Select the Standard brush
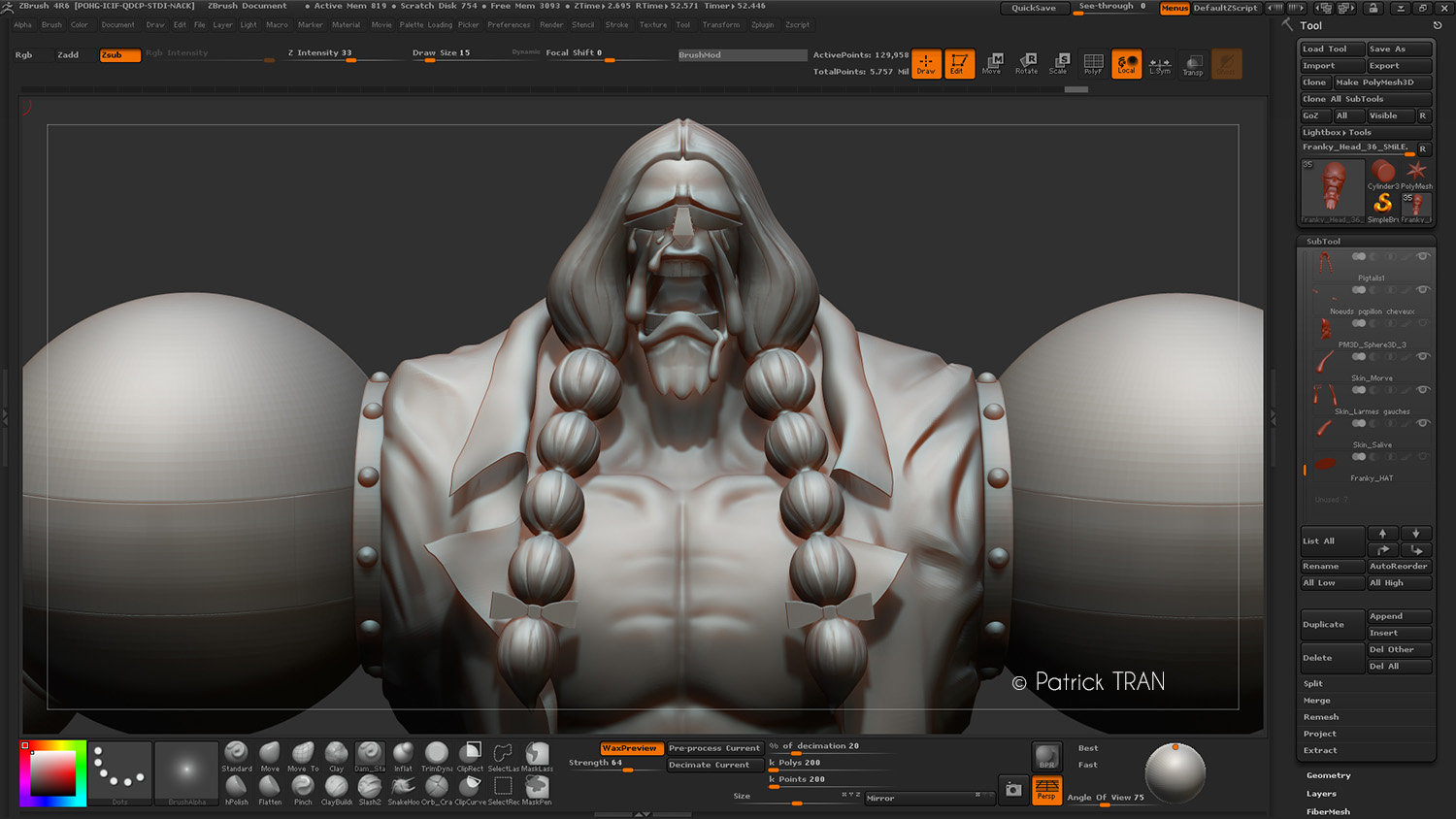The height and width of the screenshot is (819, 1456). (236, 757)
